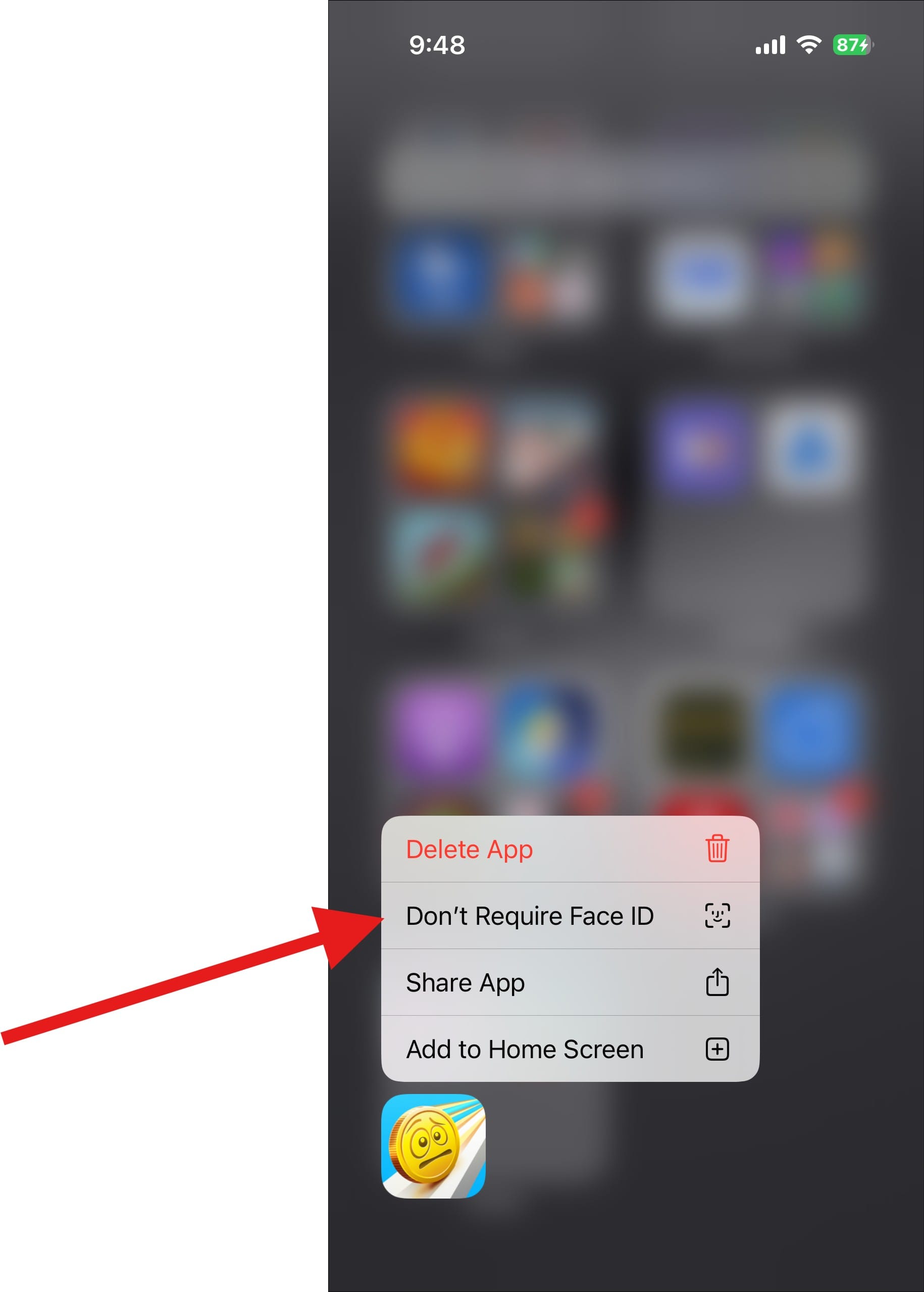Screen dimensions: 924x1292
Task: Tap the green battery indicator showing 87
Action: pos(852,44)
